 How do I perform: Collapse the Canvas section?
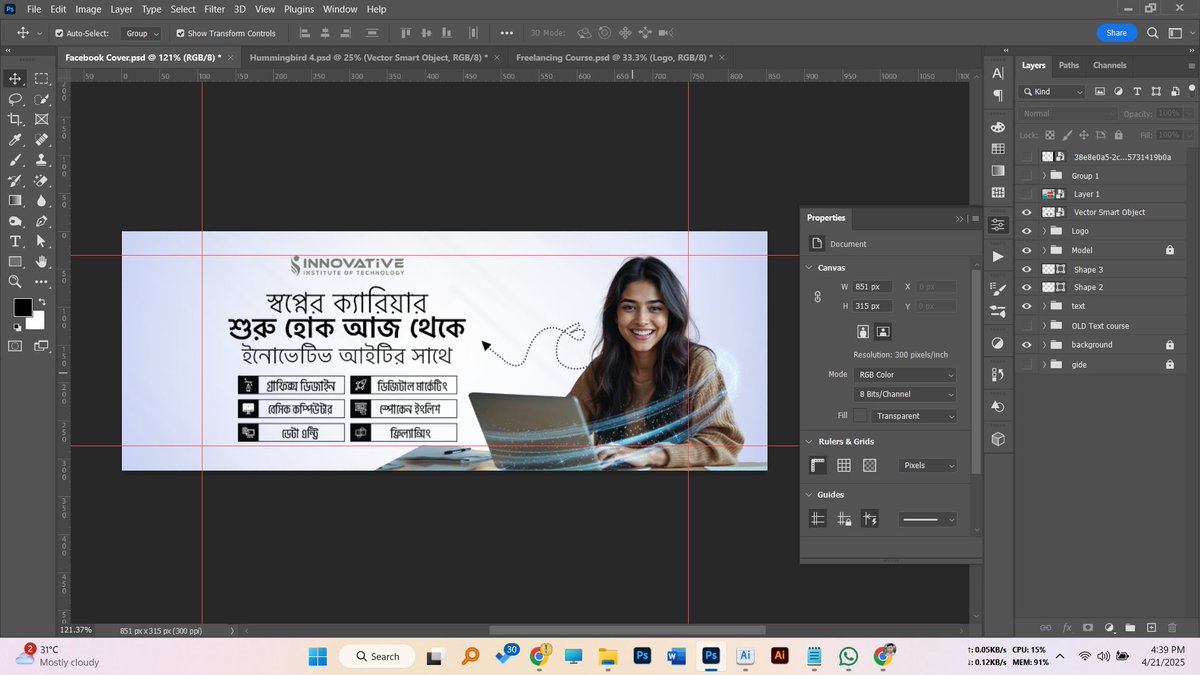tap(809, 268)
